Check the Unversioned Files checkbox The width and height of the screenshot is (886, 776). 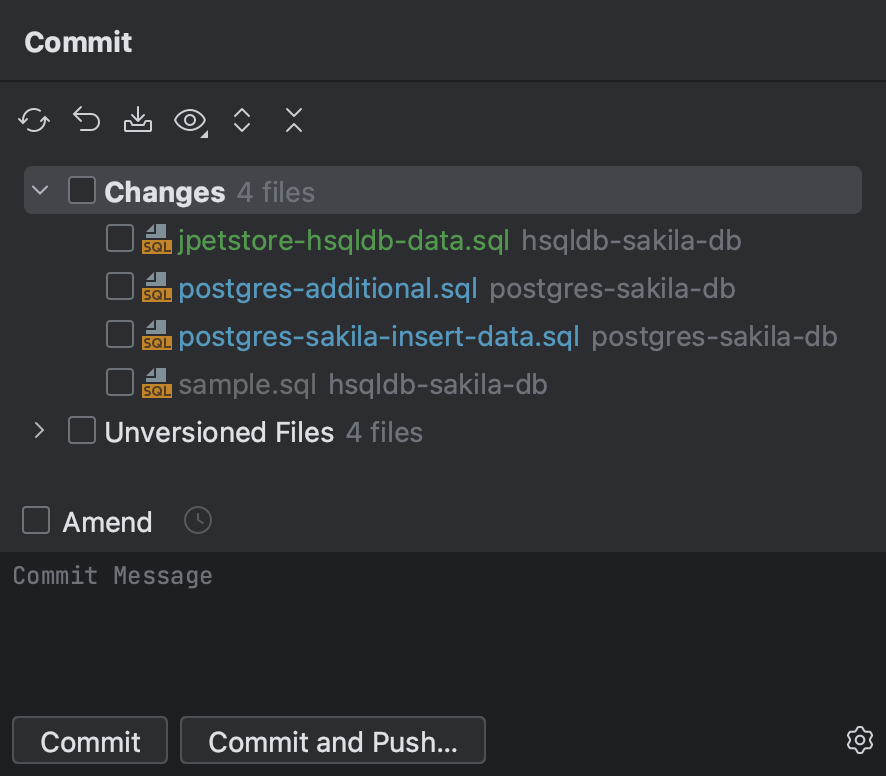point(81,431)
